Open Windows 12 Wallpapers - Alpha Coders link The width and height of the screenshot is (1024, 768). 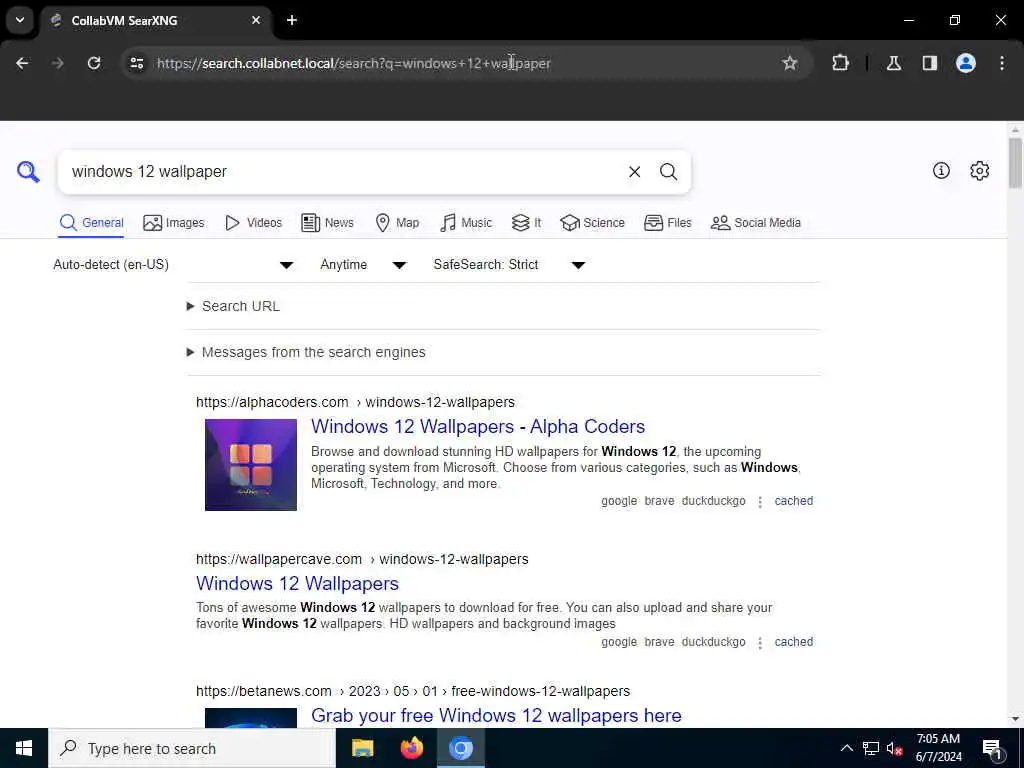(478, 426)
